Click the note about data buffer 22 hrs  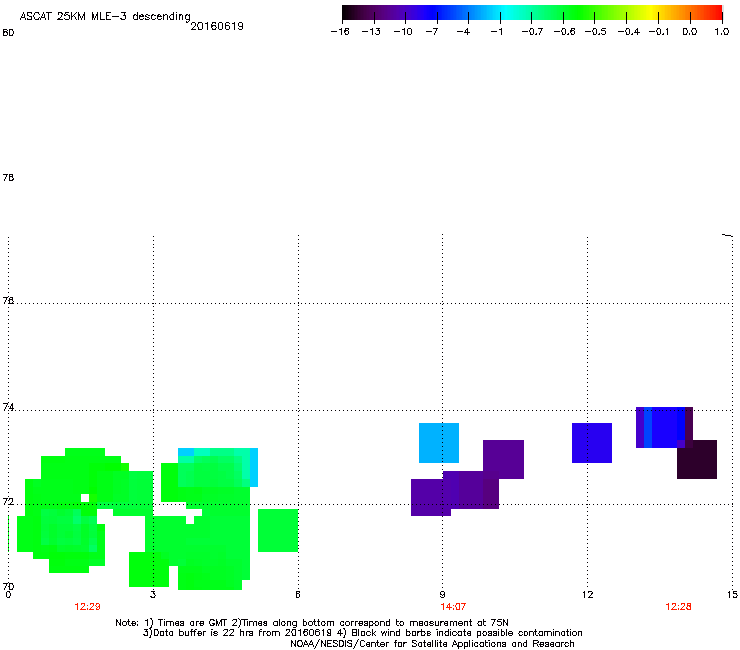point(362,633)
